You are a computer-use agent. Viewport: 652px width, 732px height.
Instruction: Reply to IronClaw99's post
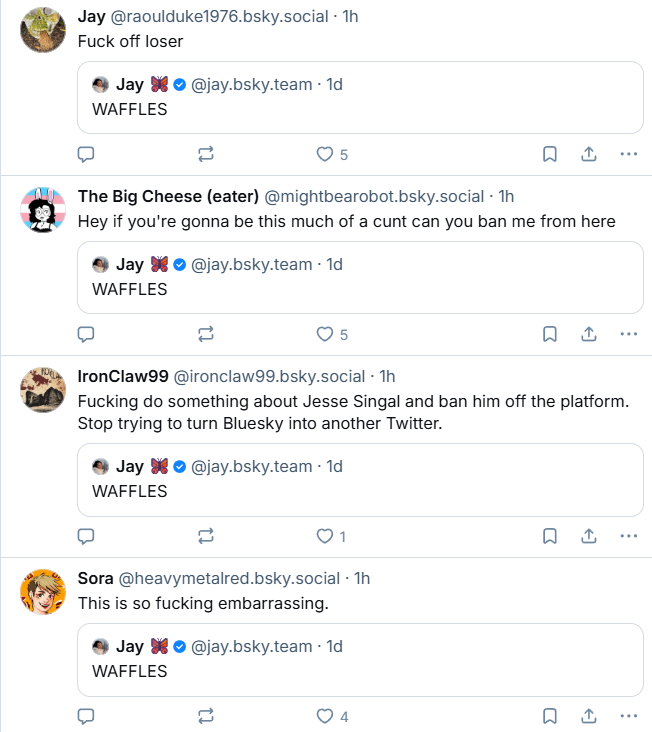[x=86, y=536]
